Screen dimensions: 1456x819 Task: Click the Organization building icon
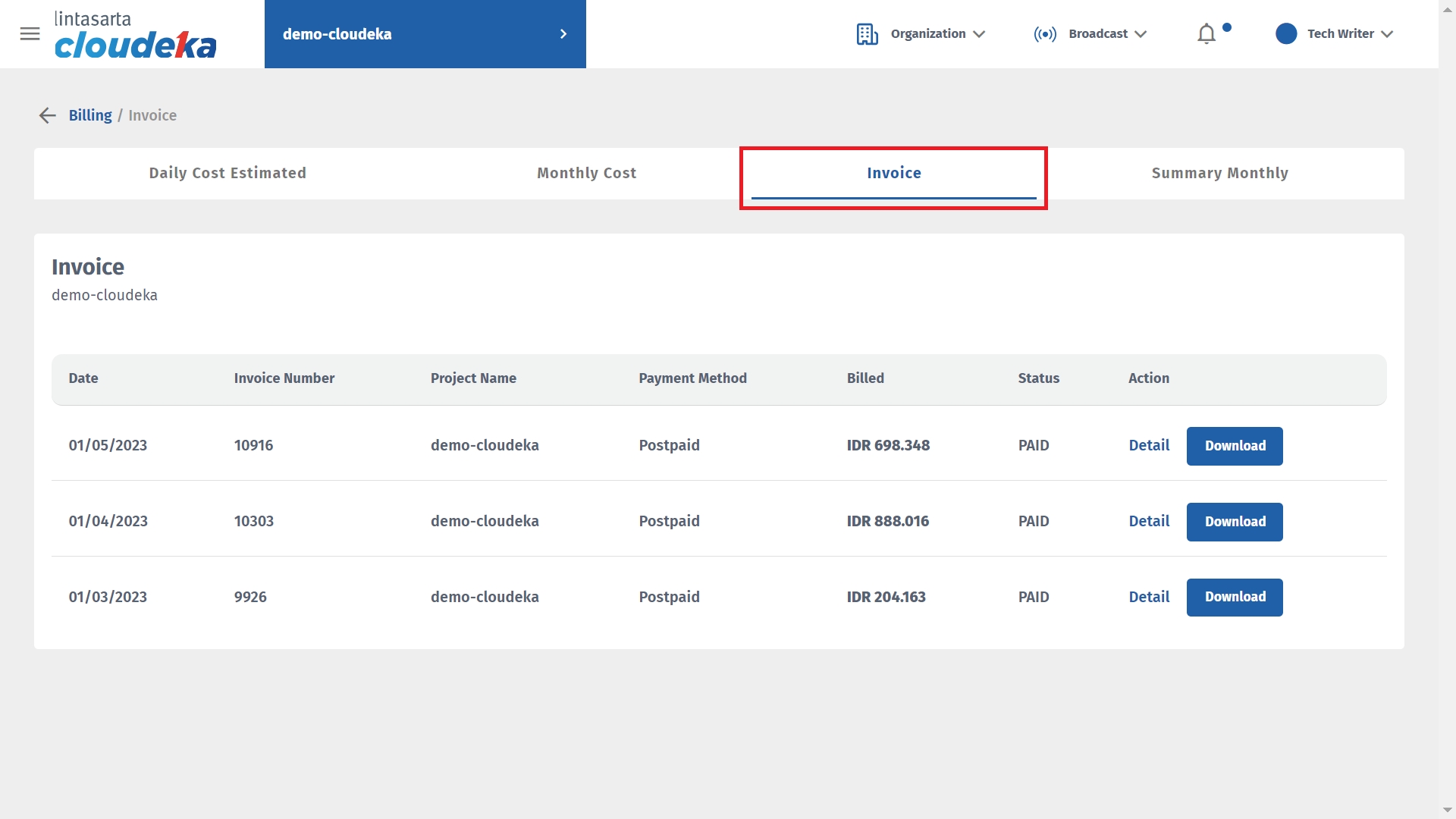point(867,34)
